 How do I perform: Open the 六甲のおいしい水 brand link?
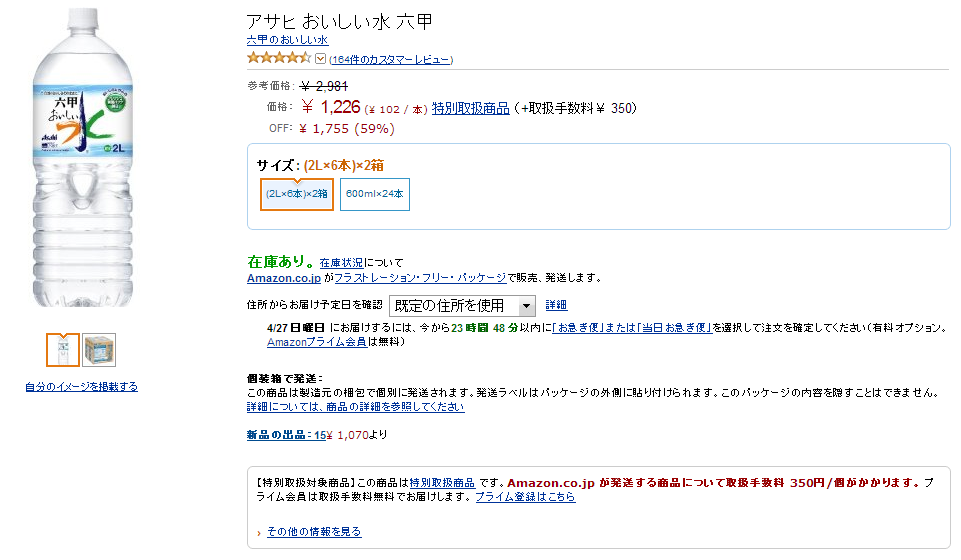[287, 40]
